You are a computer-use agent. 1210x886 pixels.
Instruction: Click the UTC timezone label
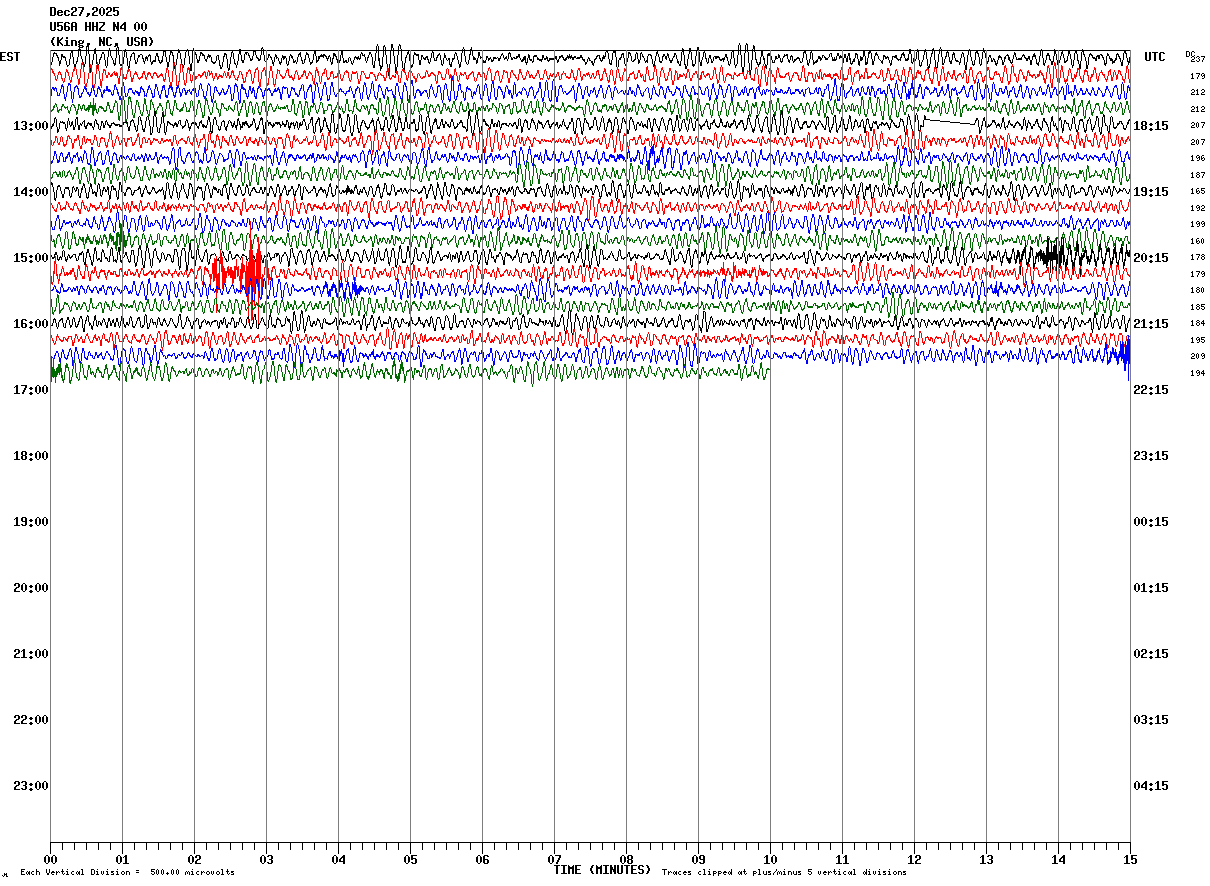click(x=1155, y=57)
